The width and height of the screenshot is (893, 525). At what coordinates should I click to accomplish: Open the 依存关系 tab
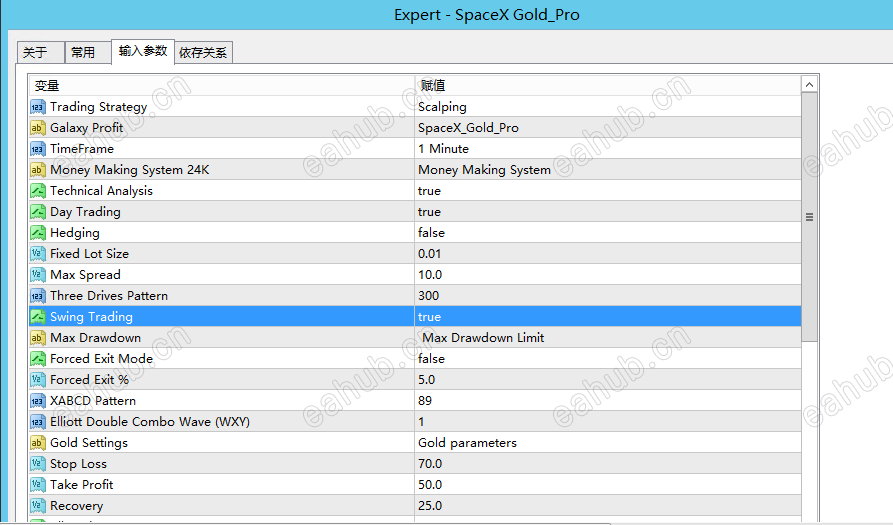(203, 52)
